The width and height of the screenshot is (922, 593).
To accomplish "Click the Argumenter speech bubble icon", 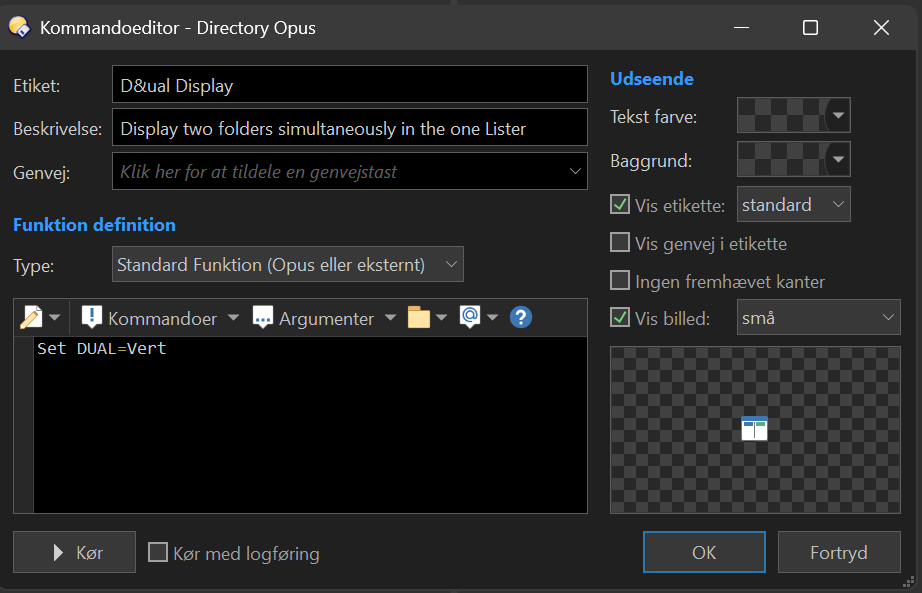I will click(263, 318).
